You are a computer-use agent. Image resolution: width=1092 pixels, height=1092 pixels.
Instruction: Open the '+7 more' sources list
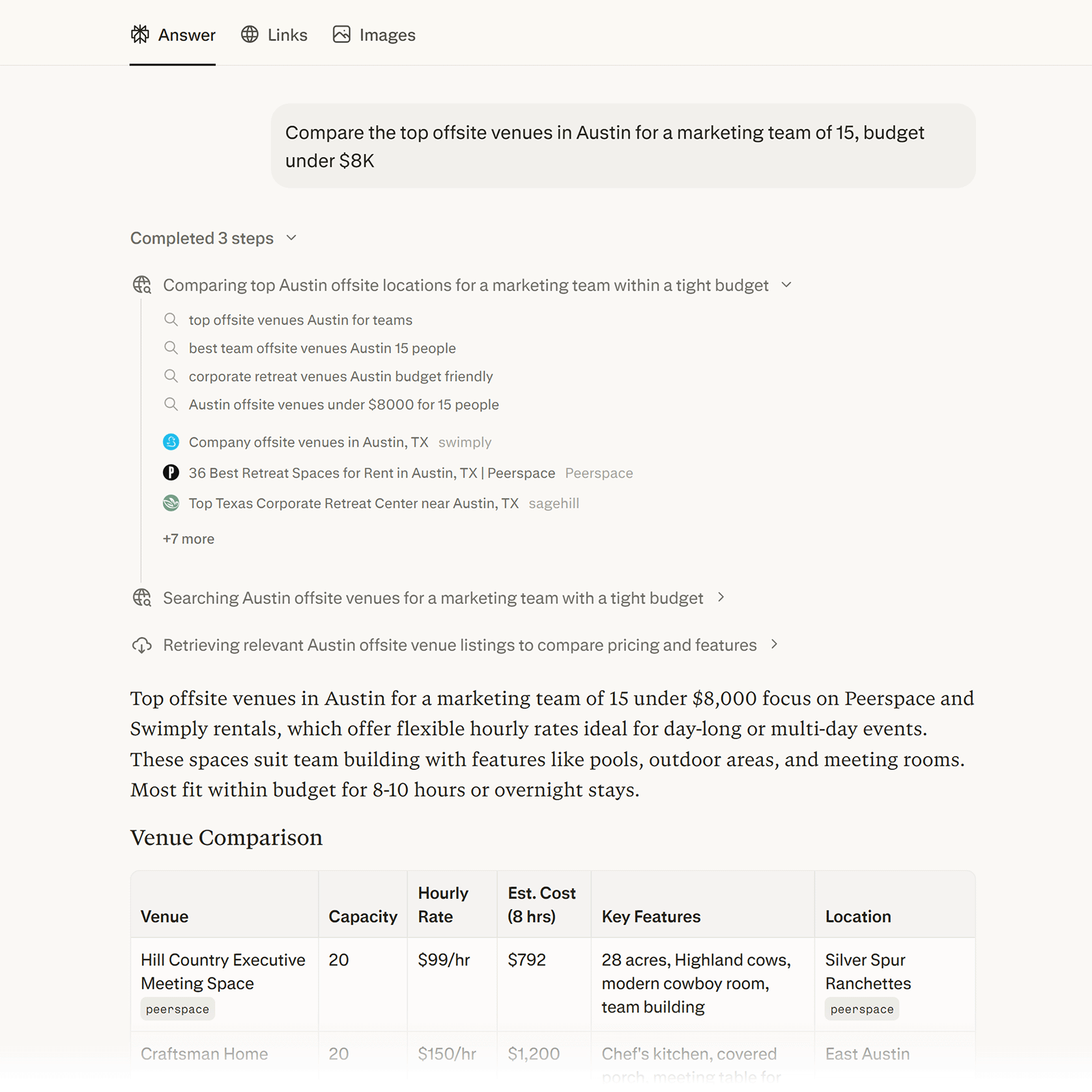pos(188,538)
